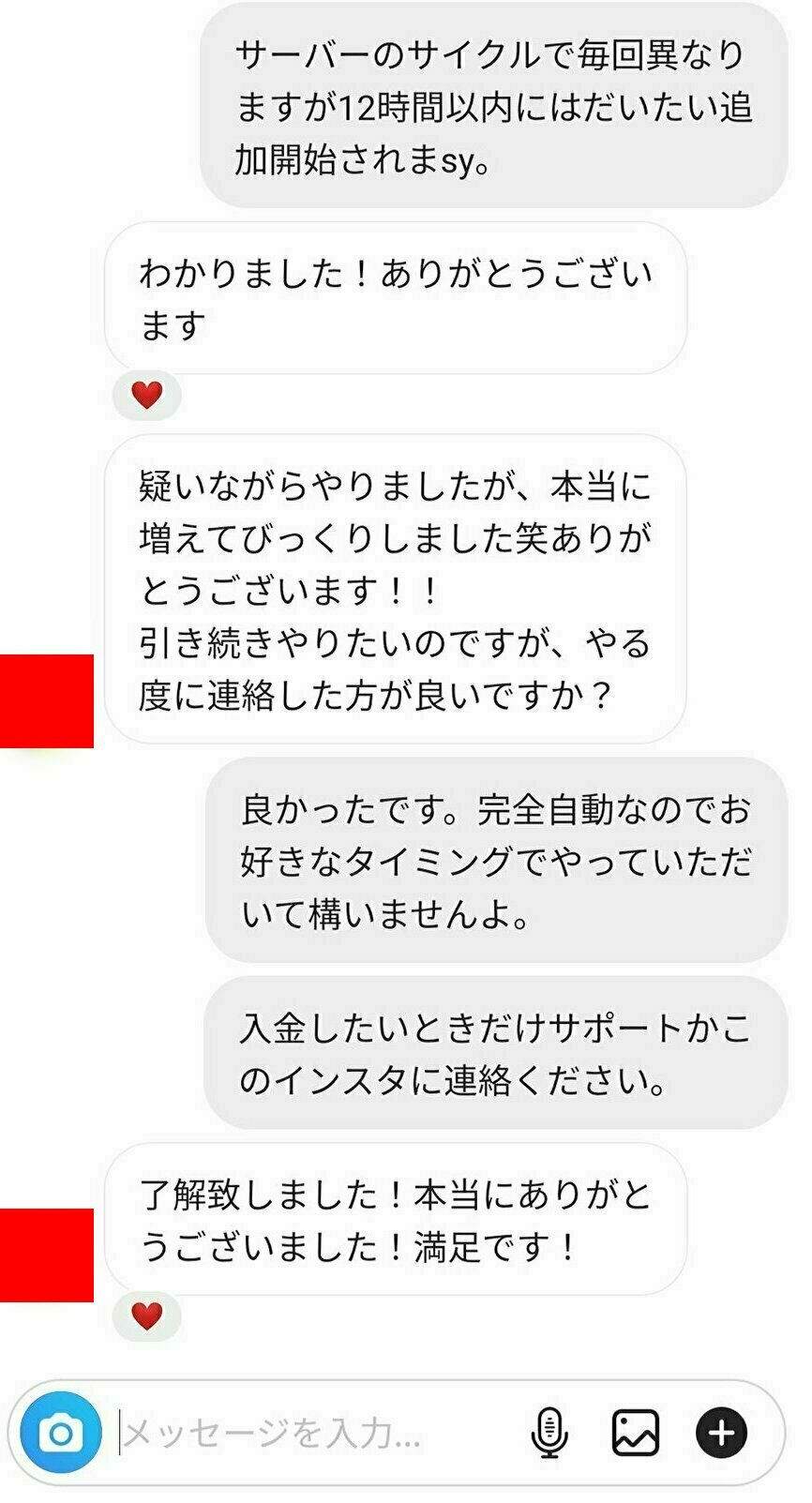Viewport: 812px width, 1503px height.
Task: Select the 良かったです。完全自動 message bubble
Action: pyautogui.click(x=496, y=860)
